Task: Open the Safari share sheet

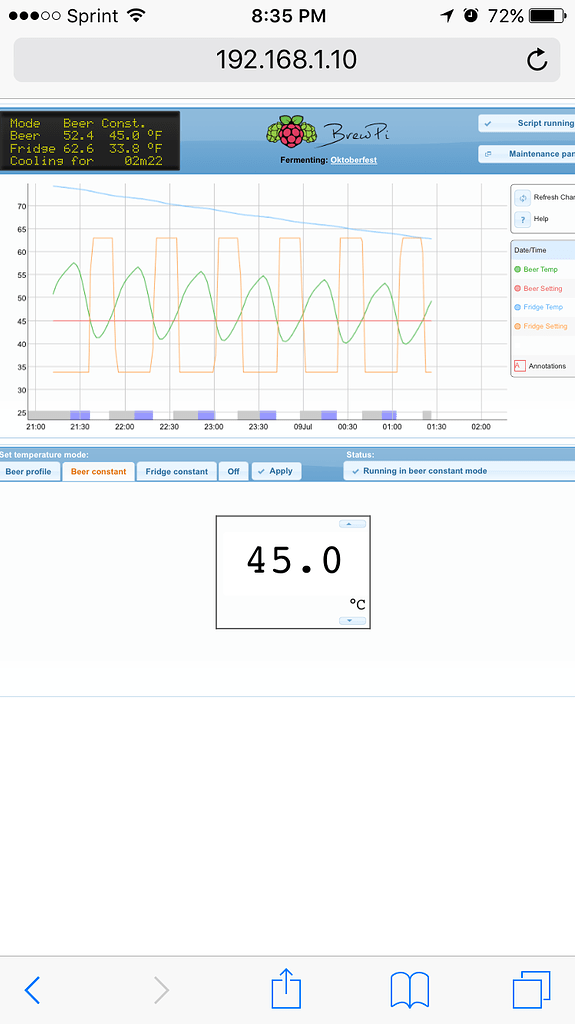Action: (x=286, y=987)
